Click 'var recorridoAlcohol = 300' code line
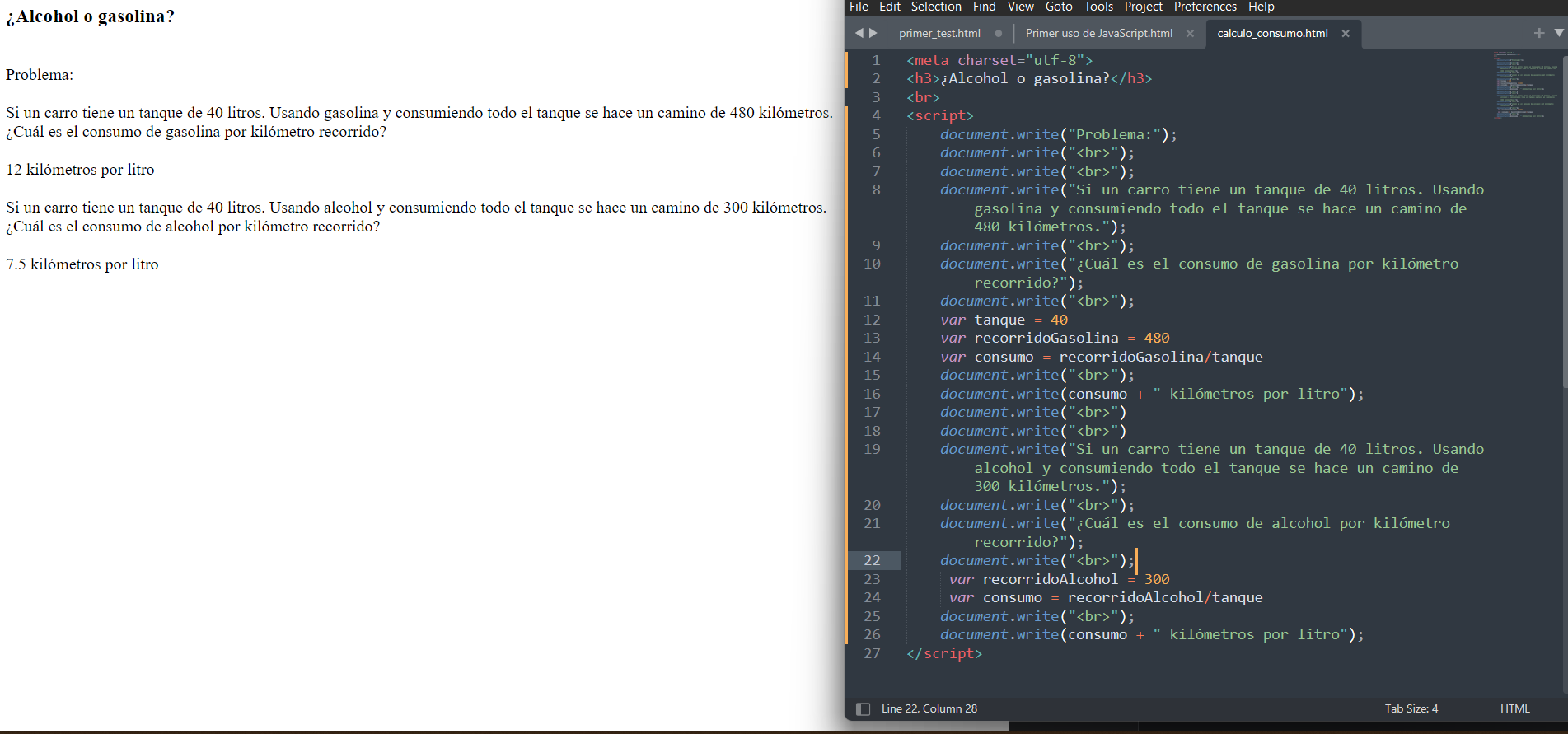Viewport: 1568px width, 734px height. click(1059, 579)
